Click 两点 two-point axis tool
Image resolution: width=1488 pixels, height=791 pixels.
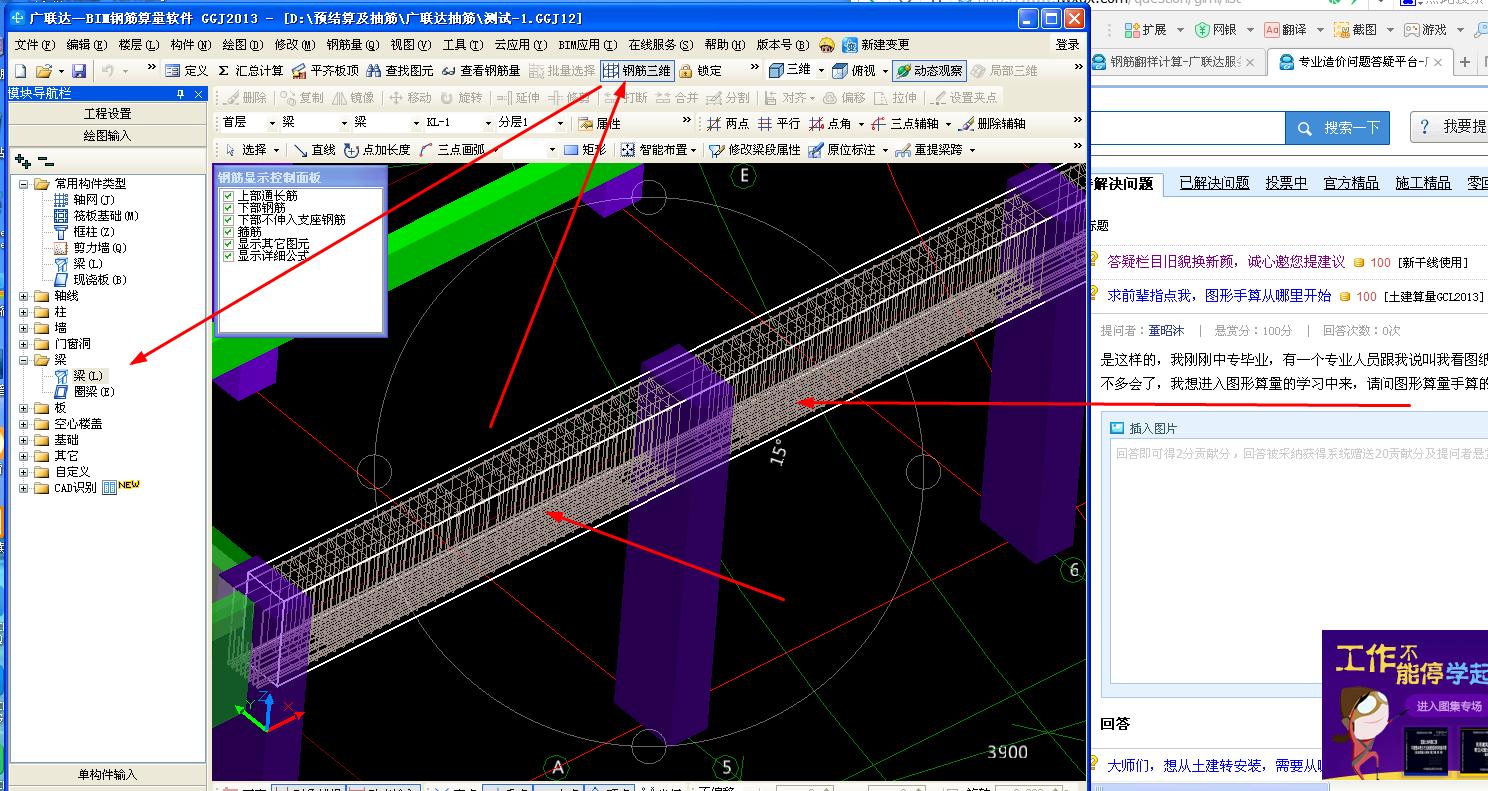click(727, 124)
